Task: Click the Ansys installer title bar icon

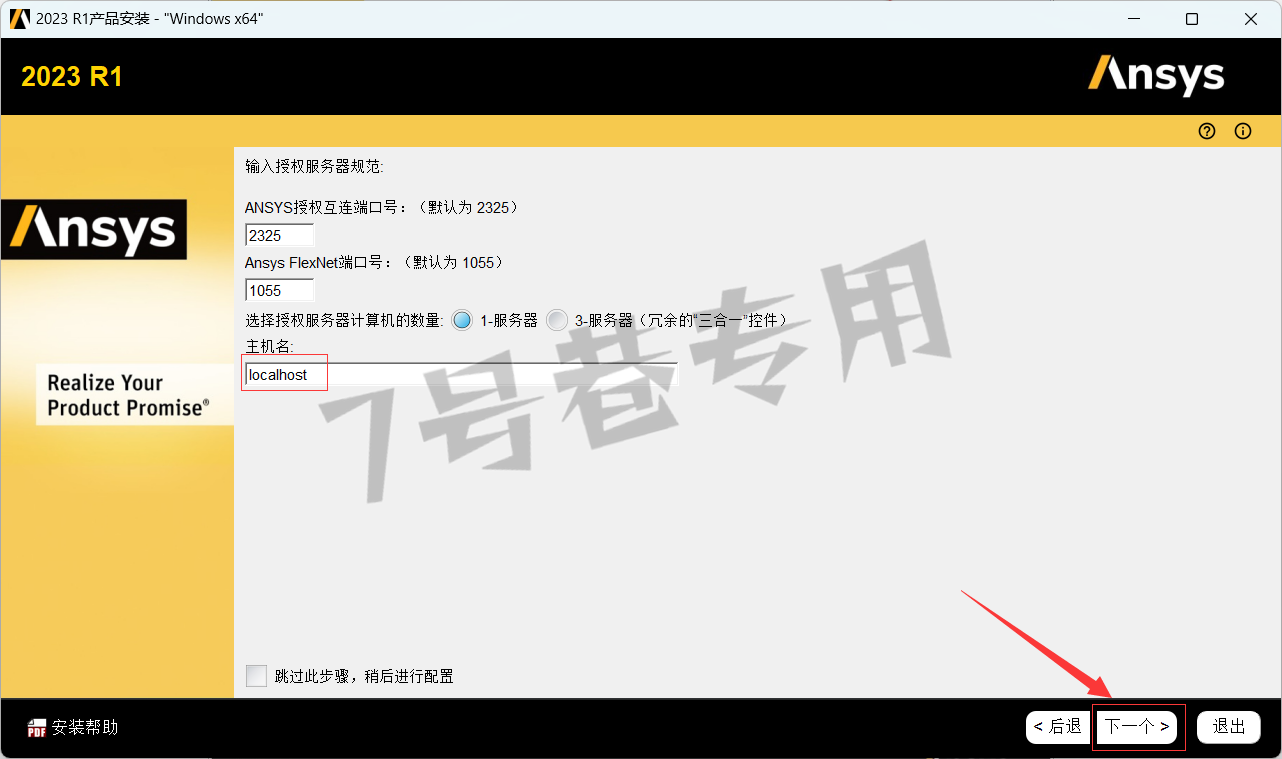Action: pyautogui.click(x=20, y=18)
